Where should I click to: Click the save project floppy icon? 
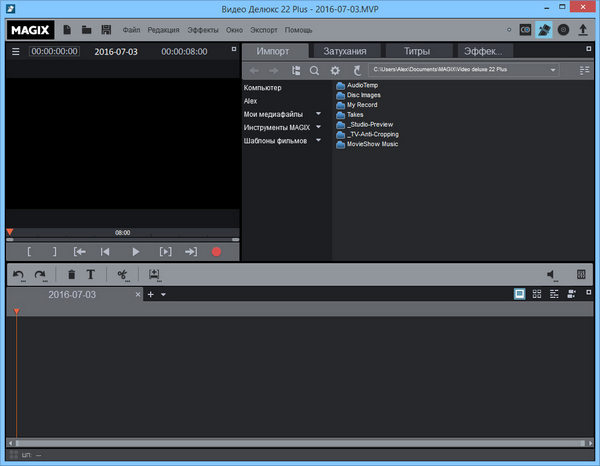(105, 30)
